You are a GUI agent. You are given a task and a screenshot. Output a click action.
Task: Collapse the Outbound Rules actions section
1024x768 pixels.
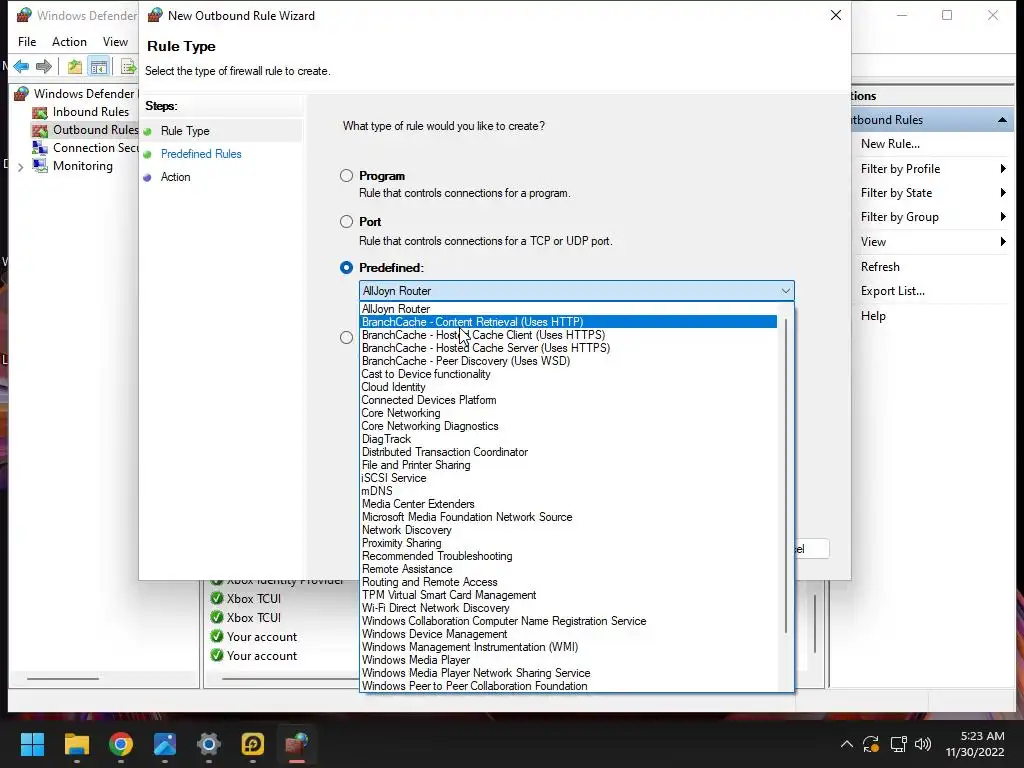(1002, 120)
